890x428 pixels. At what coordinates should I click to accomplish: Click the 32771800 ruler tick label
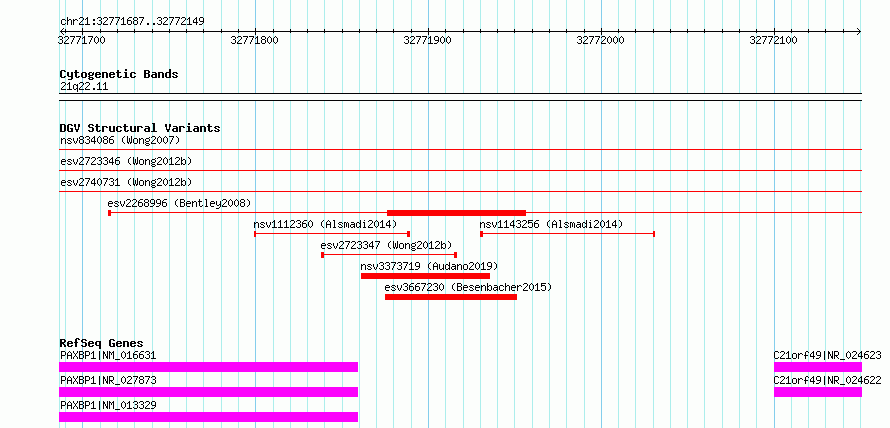pyautogui.click(x=254, y=40)
